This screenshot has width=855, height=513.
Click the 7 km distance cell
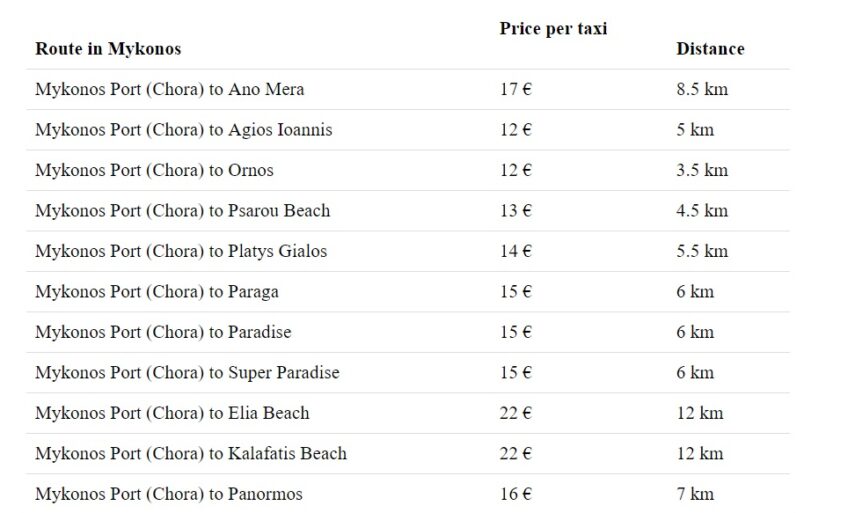tap(695, 494)
